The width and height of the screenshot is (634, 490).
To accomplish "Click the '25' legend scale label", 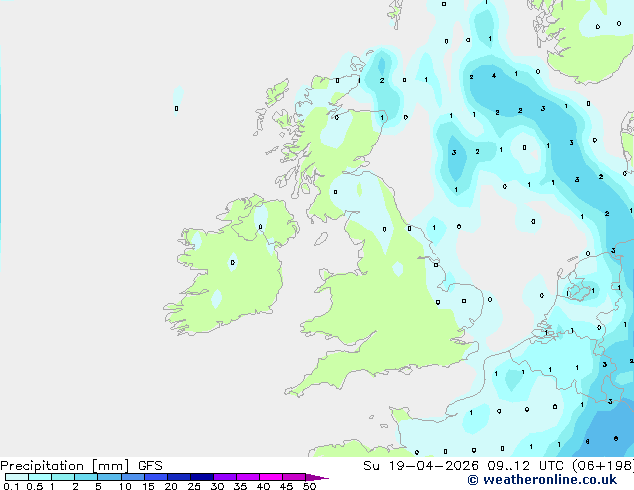I will coord(194,486).
